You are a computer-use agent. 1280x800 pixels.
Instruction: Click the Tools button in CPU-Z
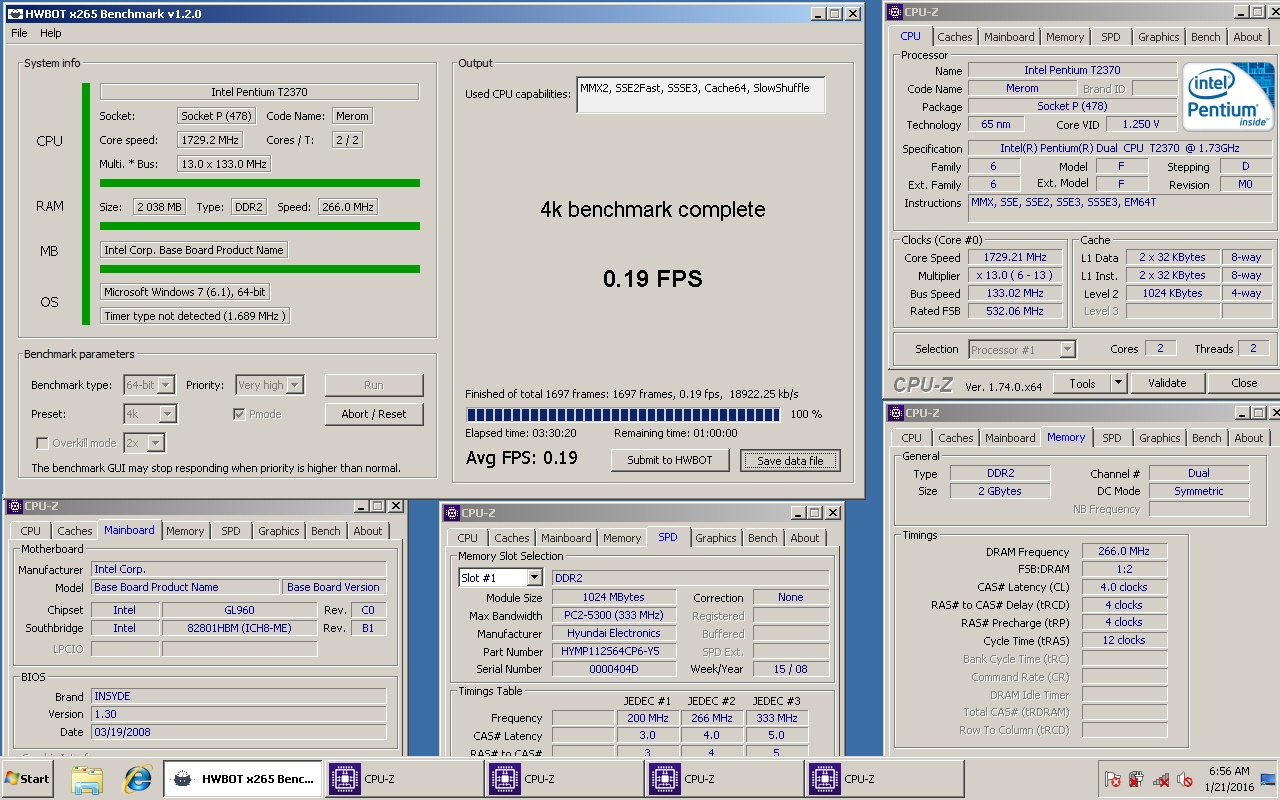[1082, 383]
